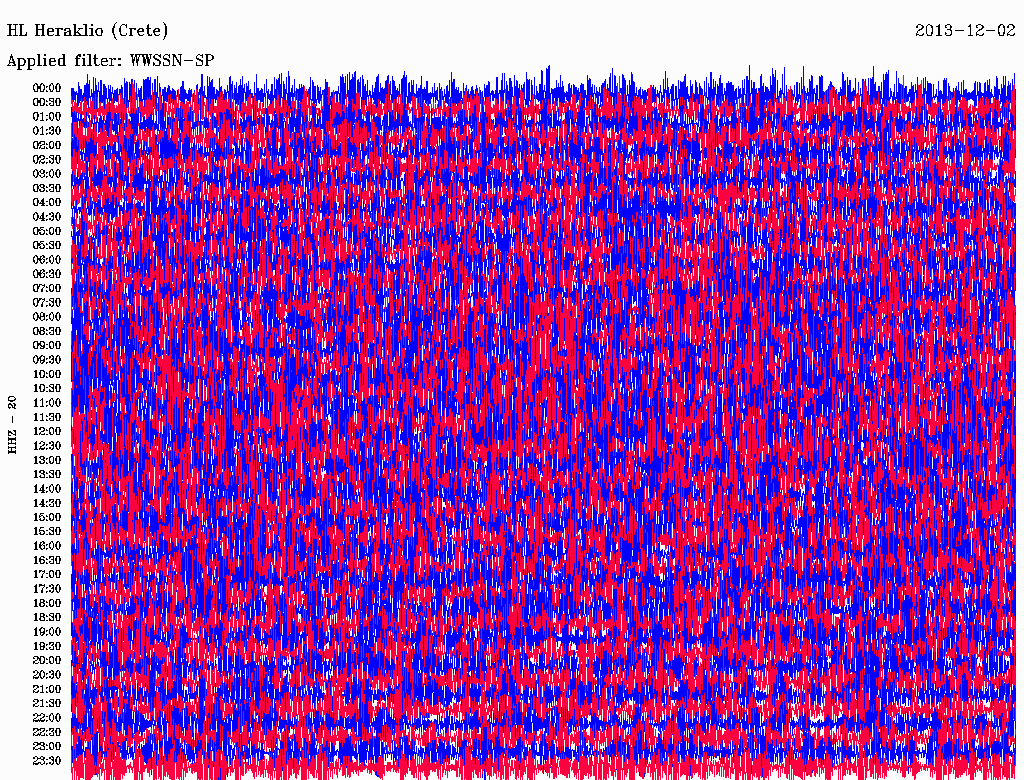Select the 17:30 time label
The height and width of the screenshot is (780, 1024).
47,589
